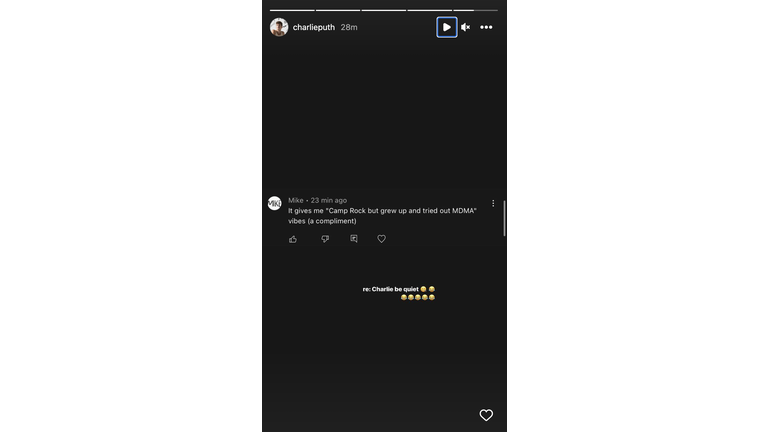Unmute the story audio
This screenshot has height=432, width=768.
point(465,27)
